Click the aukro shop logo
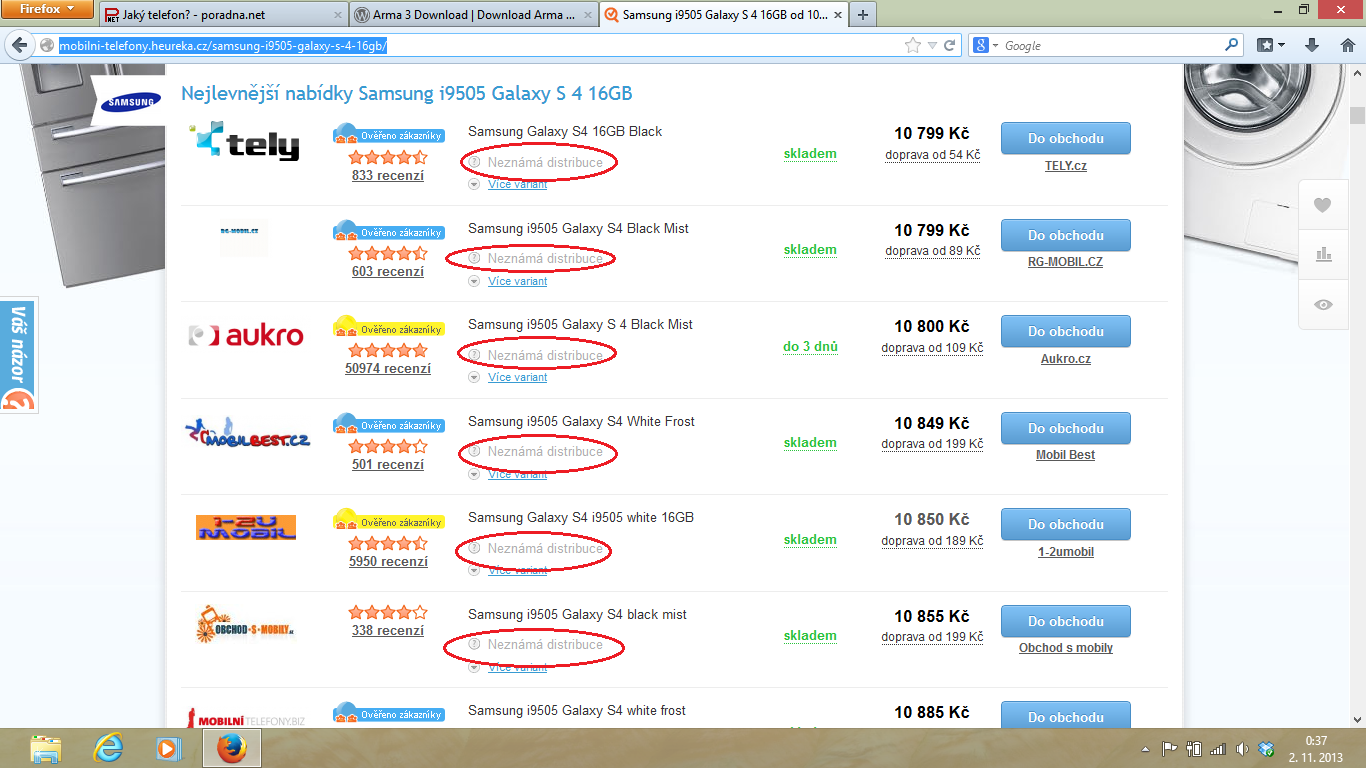 (x=246, y=335)
